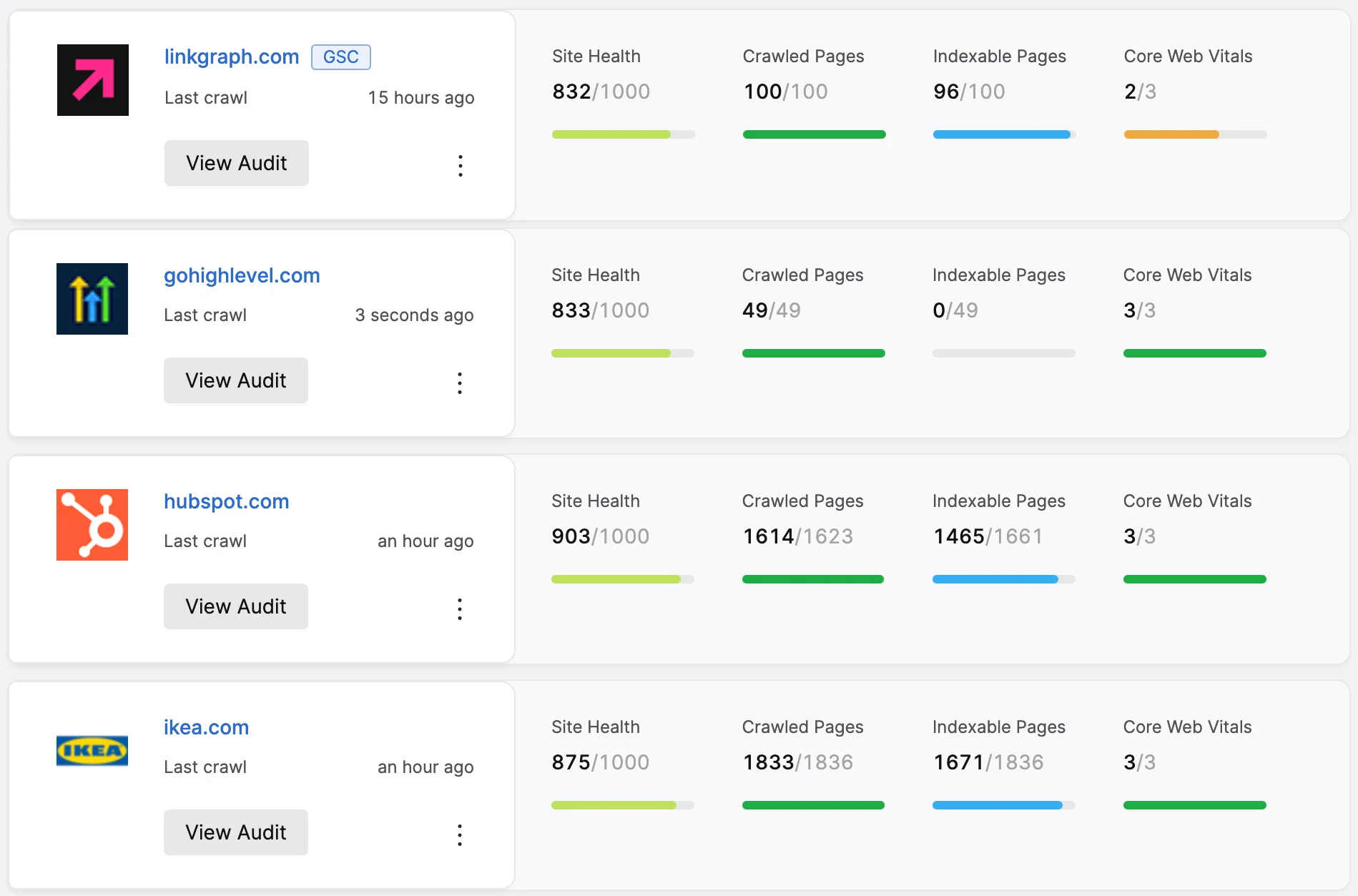Click hubspot.com Indexable Pages blue bar
Viewport: 1358px width, 896px height.
[1004, 579]
